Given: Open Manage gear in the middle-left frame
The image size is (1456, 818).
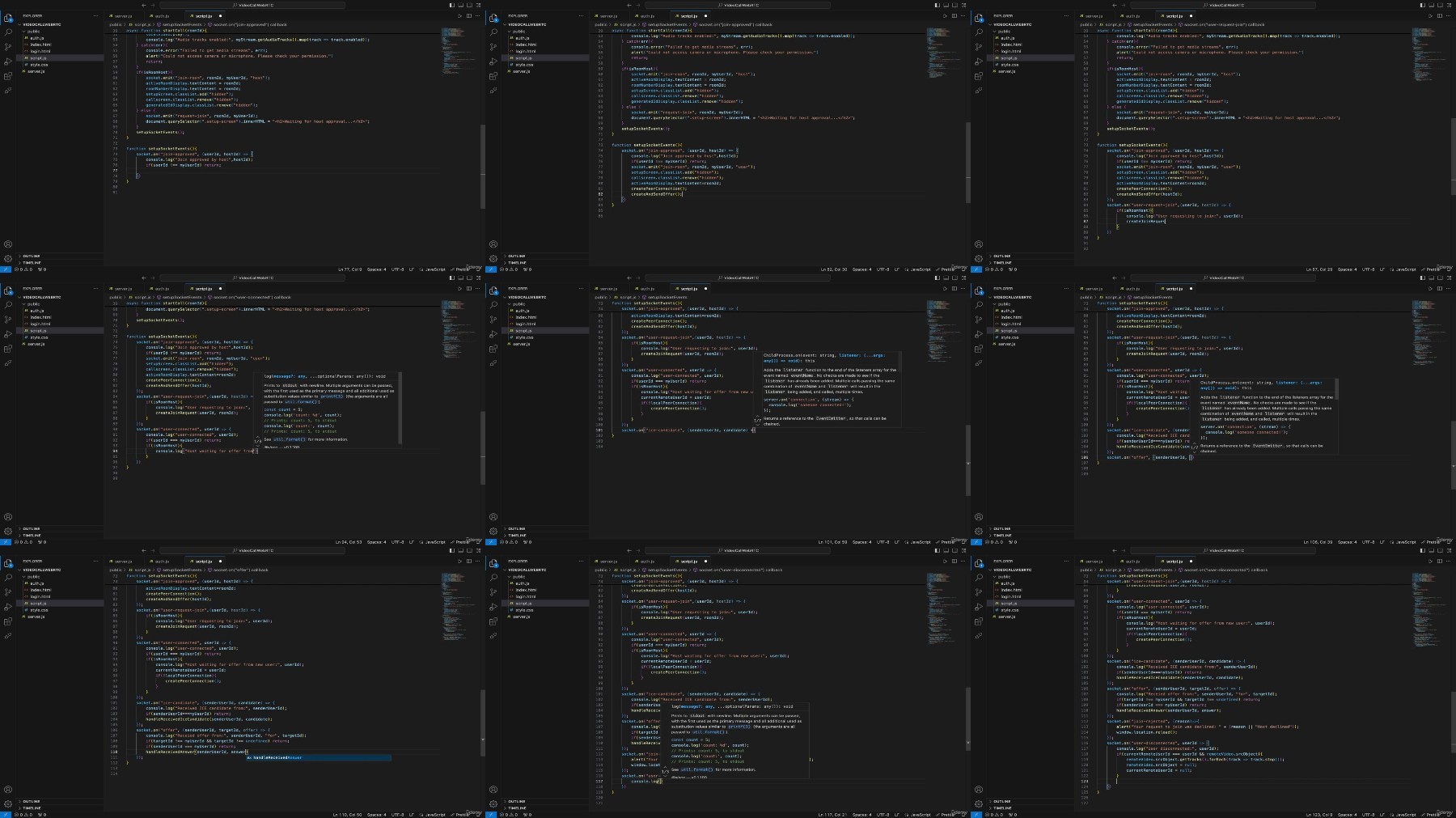Looking at the screenshot, I should tap(8, 531).
